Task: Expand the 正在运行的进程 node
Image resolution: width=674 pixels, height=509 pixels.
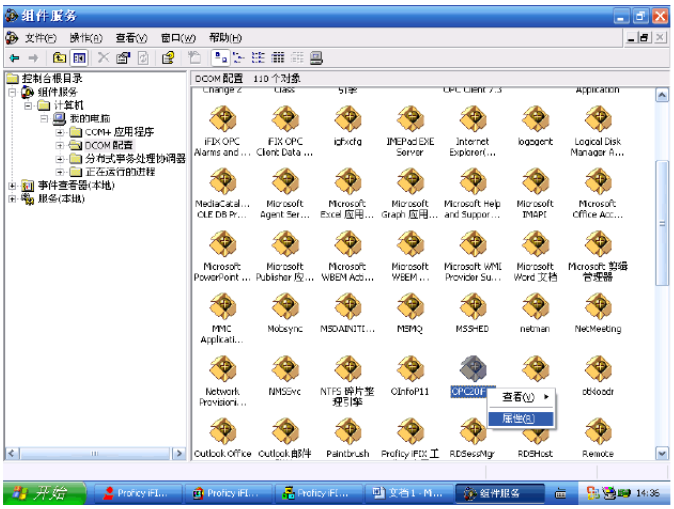Action: tap(60, 172)
